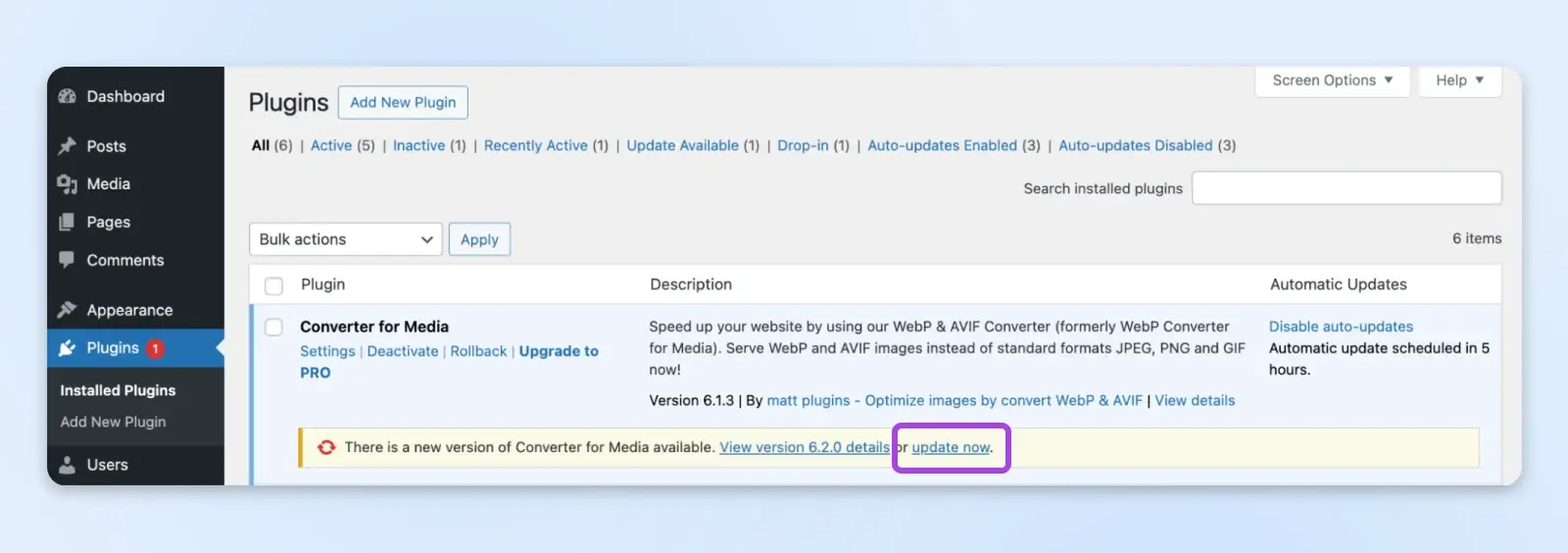Screen dimensions: 1568x553
Task: Toggle the select-all plugins checkbox
Action: [274, 285]
